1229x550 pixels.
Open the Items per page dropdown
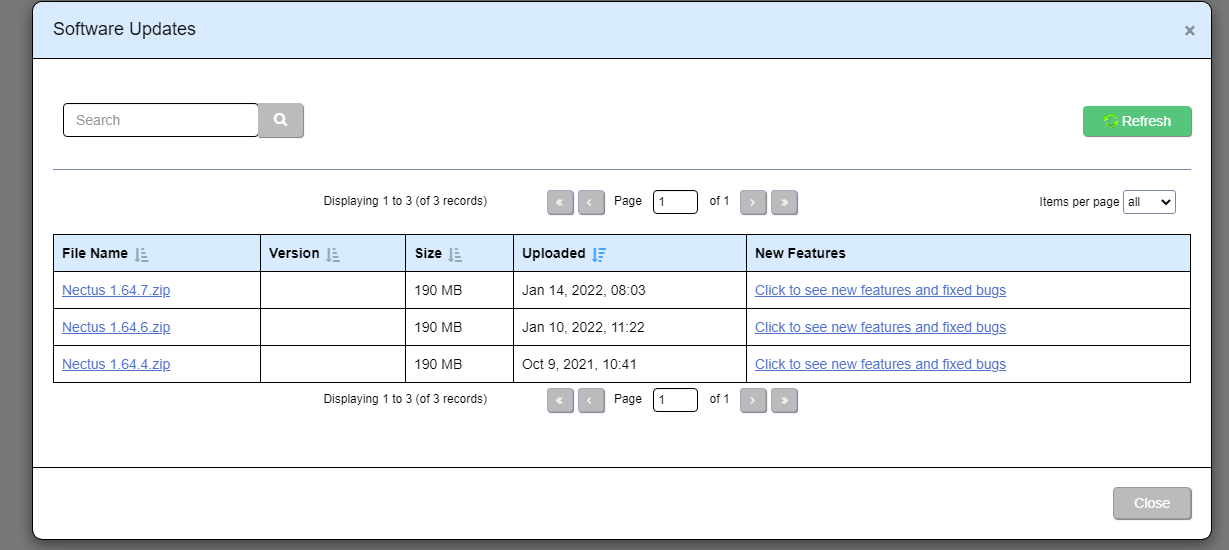(1149, 202)
